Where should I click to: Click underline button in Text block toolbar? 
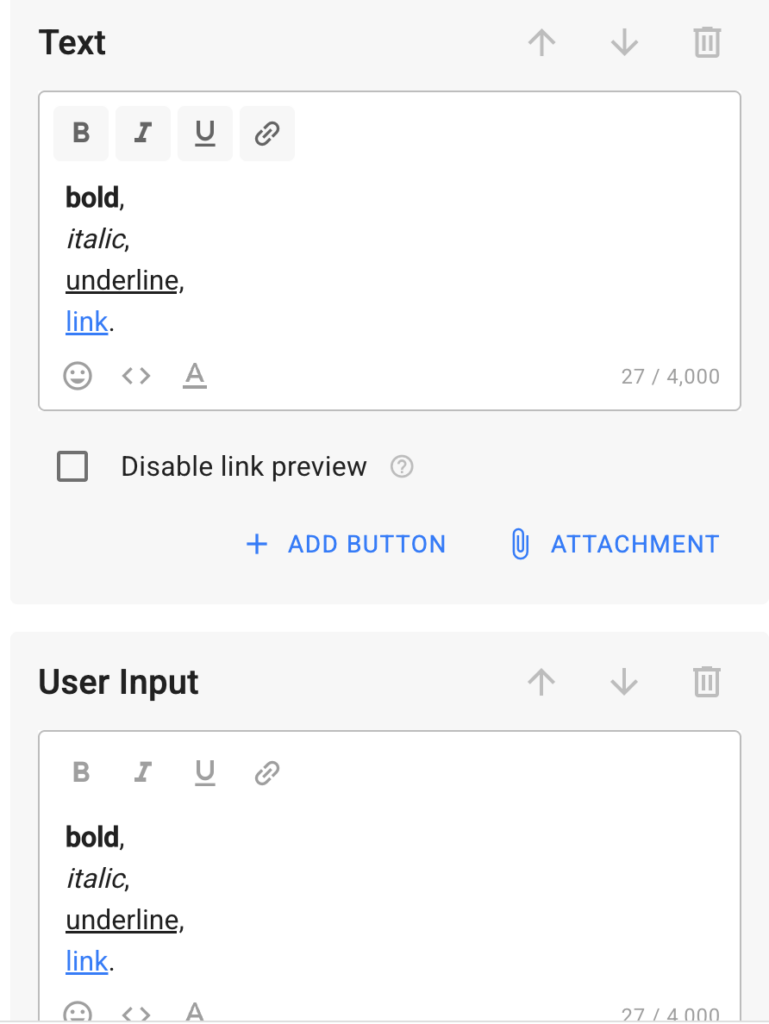[x=205, y=133]
